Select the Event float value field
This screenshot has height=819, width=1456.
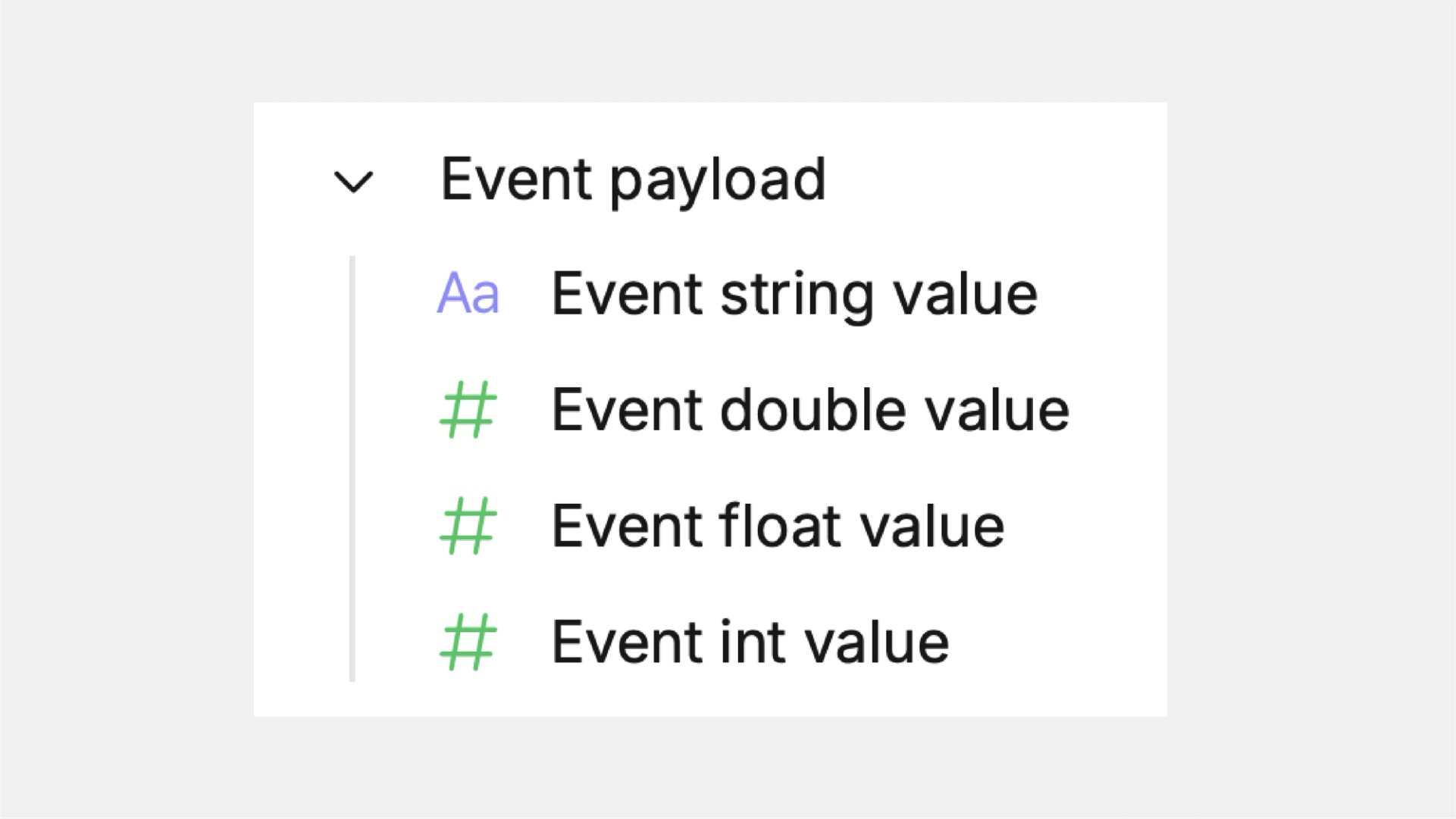[778, 526]
